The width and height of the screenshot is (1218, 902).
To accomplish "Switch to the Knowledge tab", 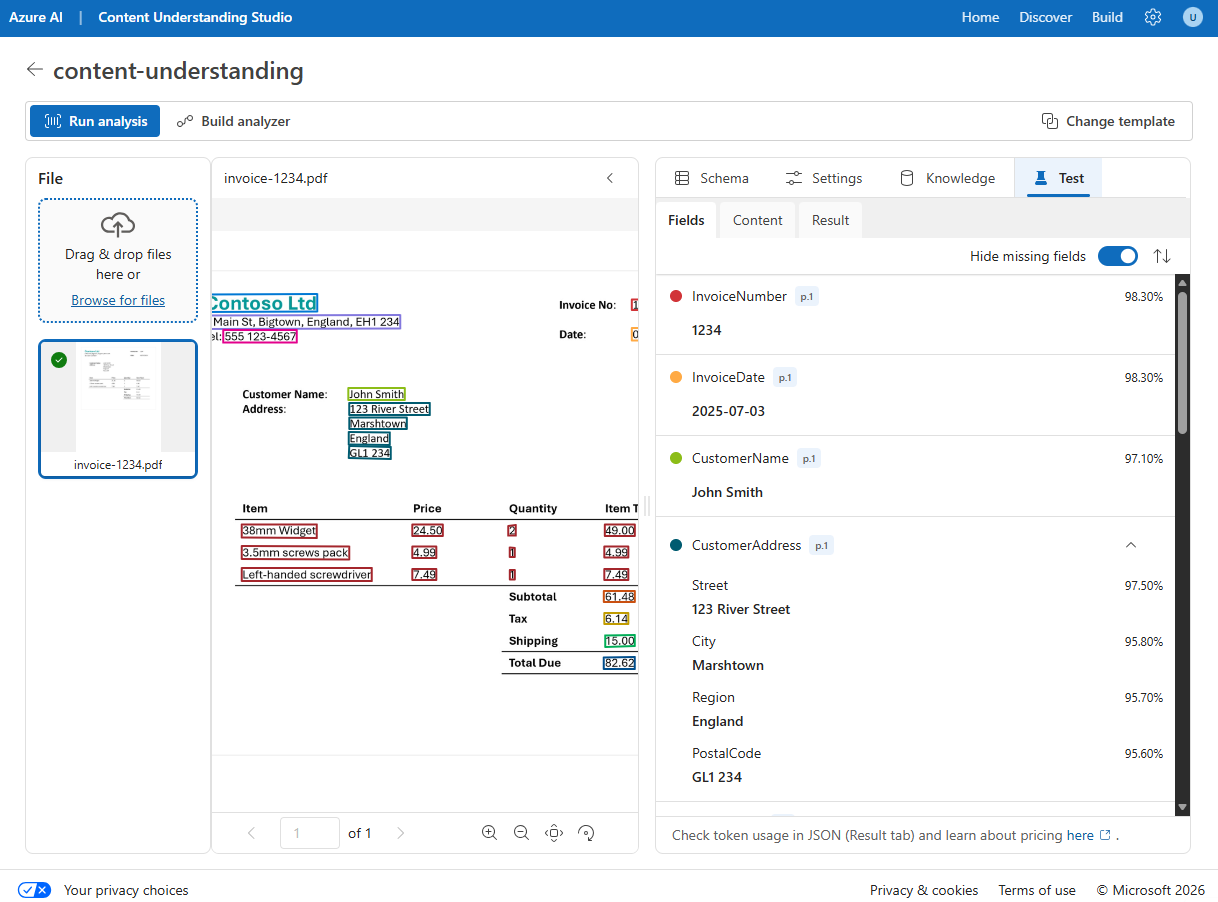I will click(x=947, y=177).
